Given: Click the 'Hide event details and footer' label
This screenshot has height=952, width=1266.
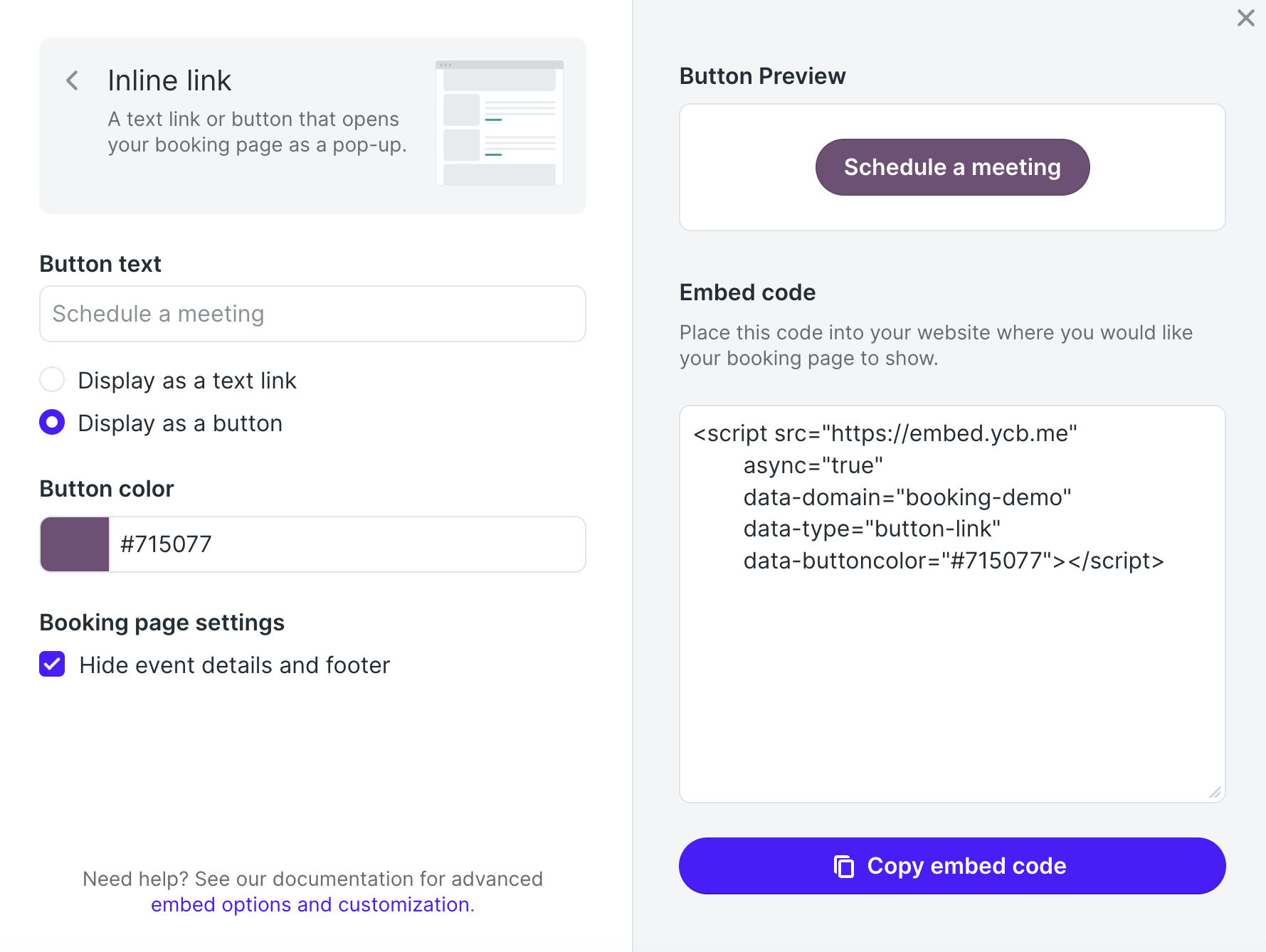Looking at the screenshot, I should [235, 665].
